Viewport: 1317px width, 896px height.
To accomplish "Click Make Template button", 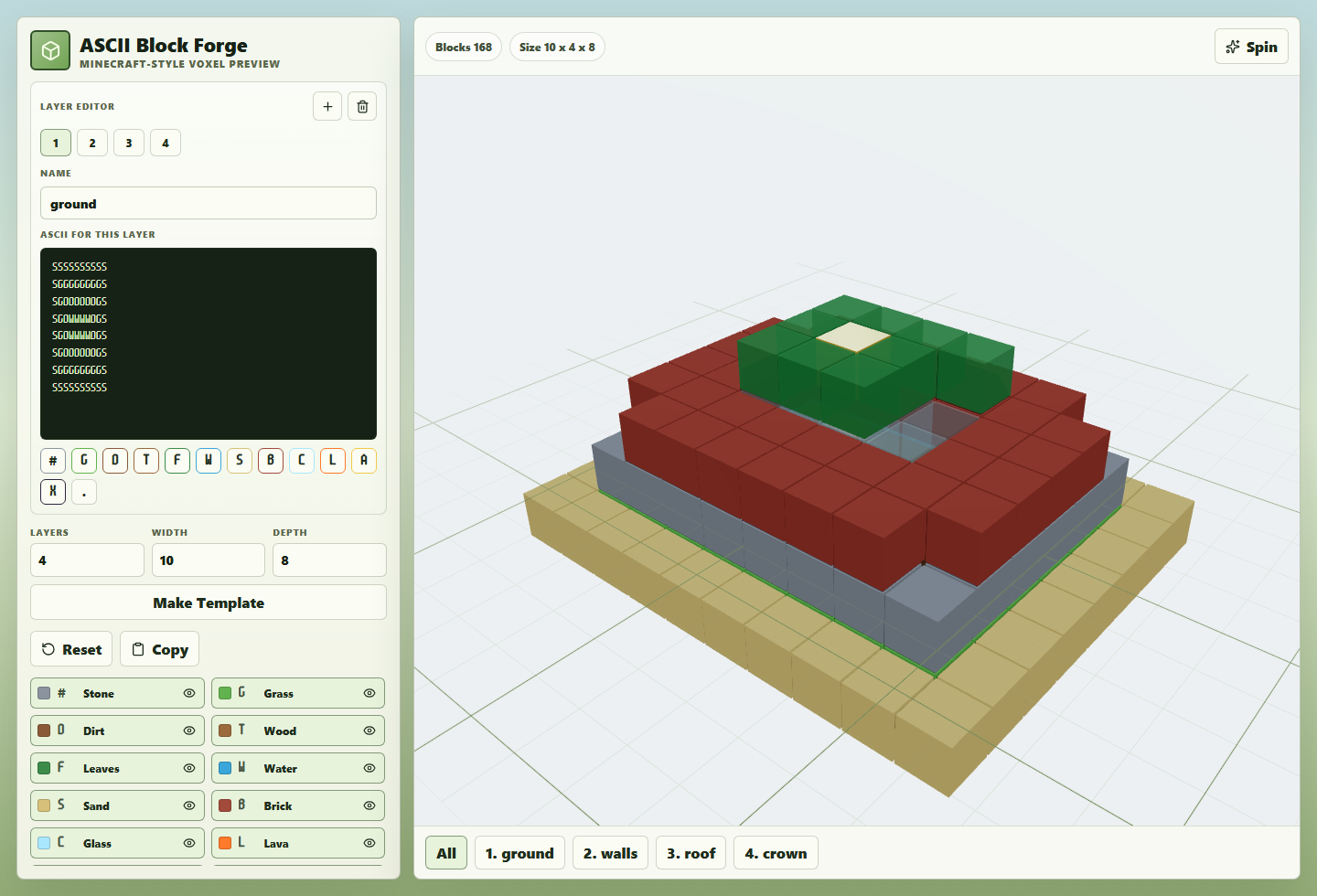I will (x=209, y=603).
